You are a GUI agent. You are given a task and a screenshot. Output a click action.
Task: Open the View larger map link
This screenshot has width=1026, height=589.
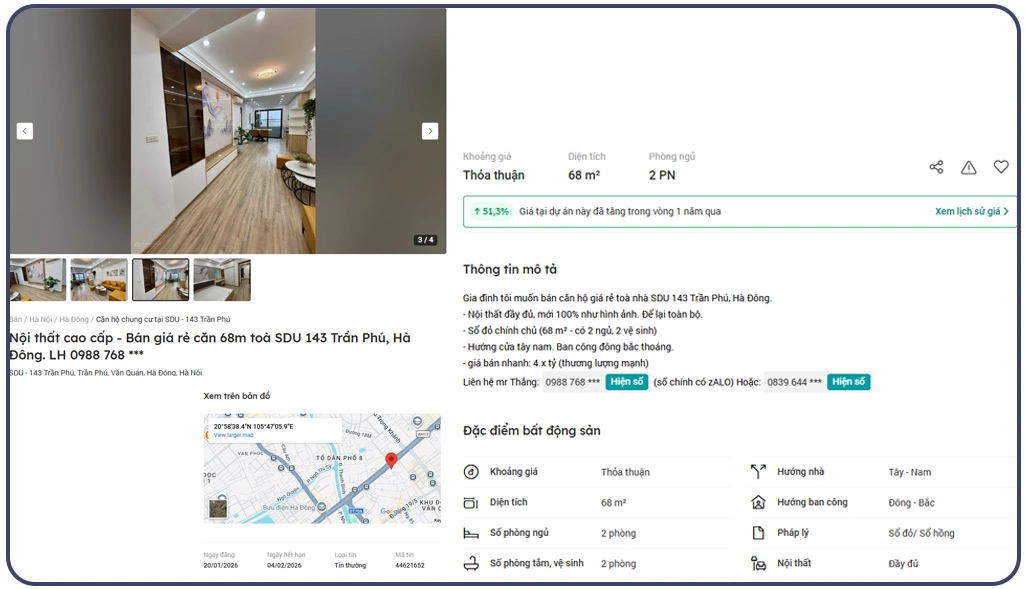pos(233,435)
